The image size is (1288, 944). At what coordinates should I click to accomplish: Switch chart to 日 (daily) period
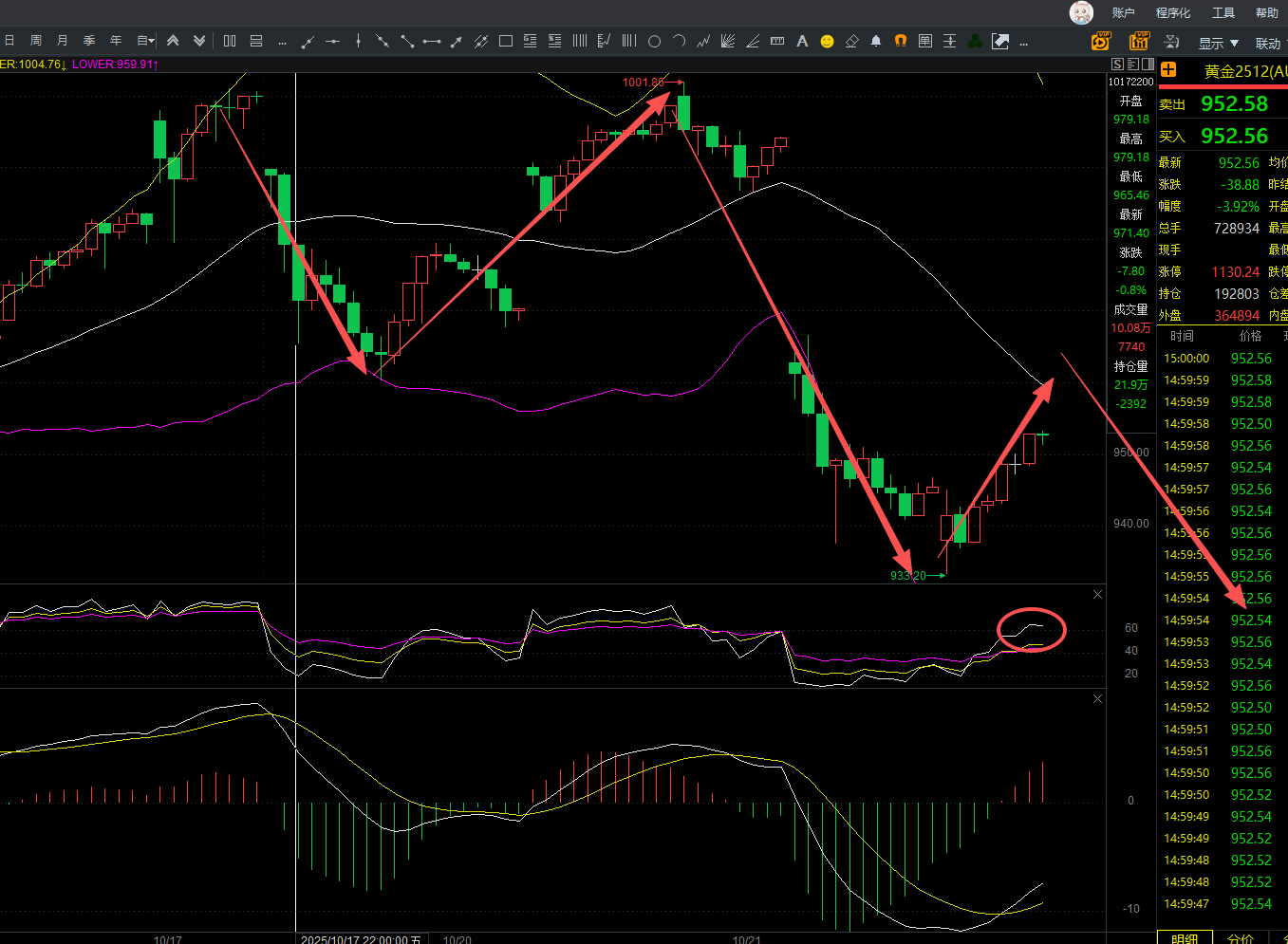(9, 41)
